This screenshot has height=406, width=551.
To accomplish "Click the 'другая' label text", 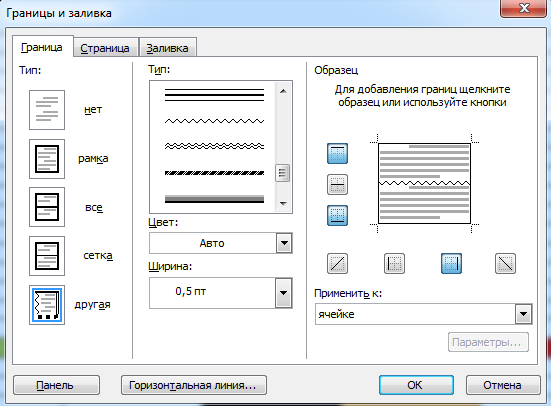I will point(92,304).
